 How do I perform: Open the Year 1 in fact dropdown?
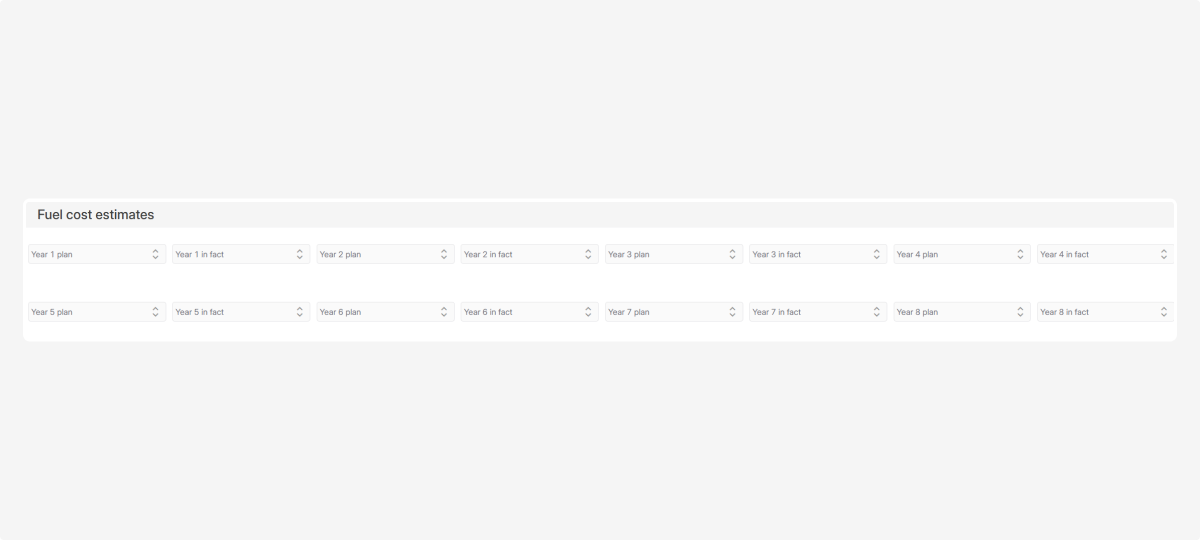[x=240, y=254]
